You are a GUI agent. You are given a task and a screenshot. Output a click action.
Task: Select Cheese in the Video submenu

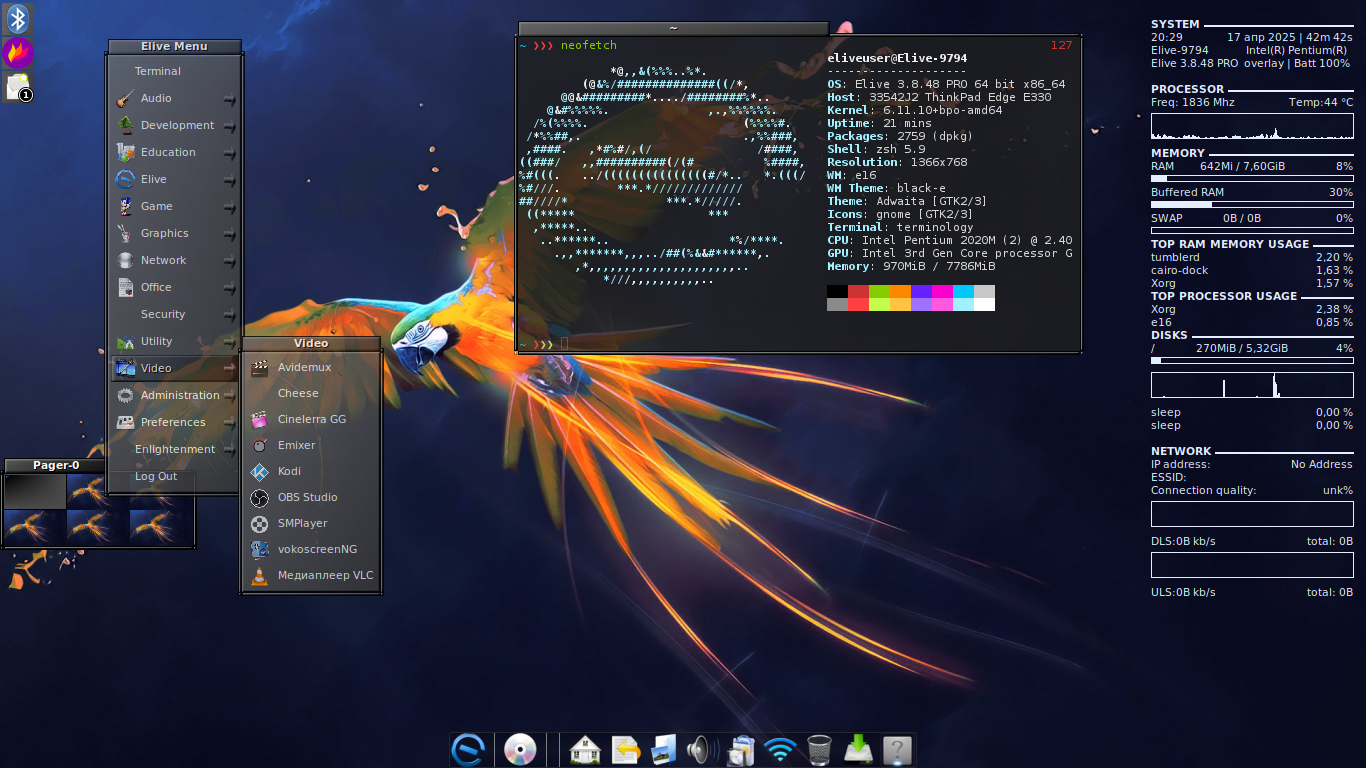[311, 393]
